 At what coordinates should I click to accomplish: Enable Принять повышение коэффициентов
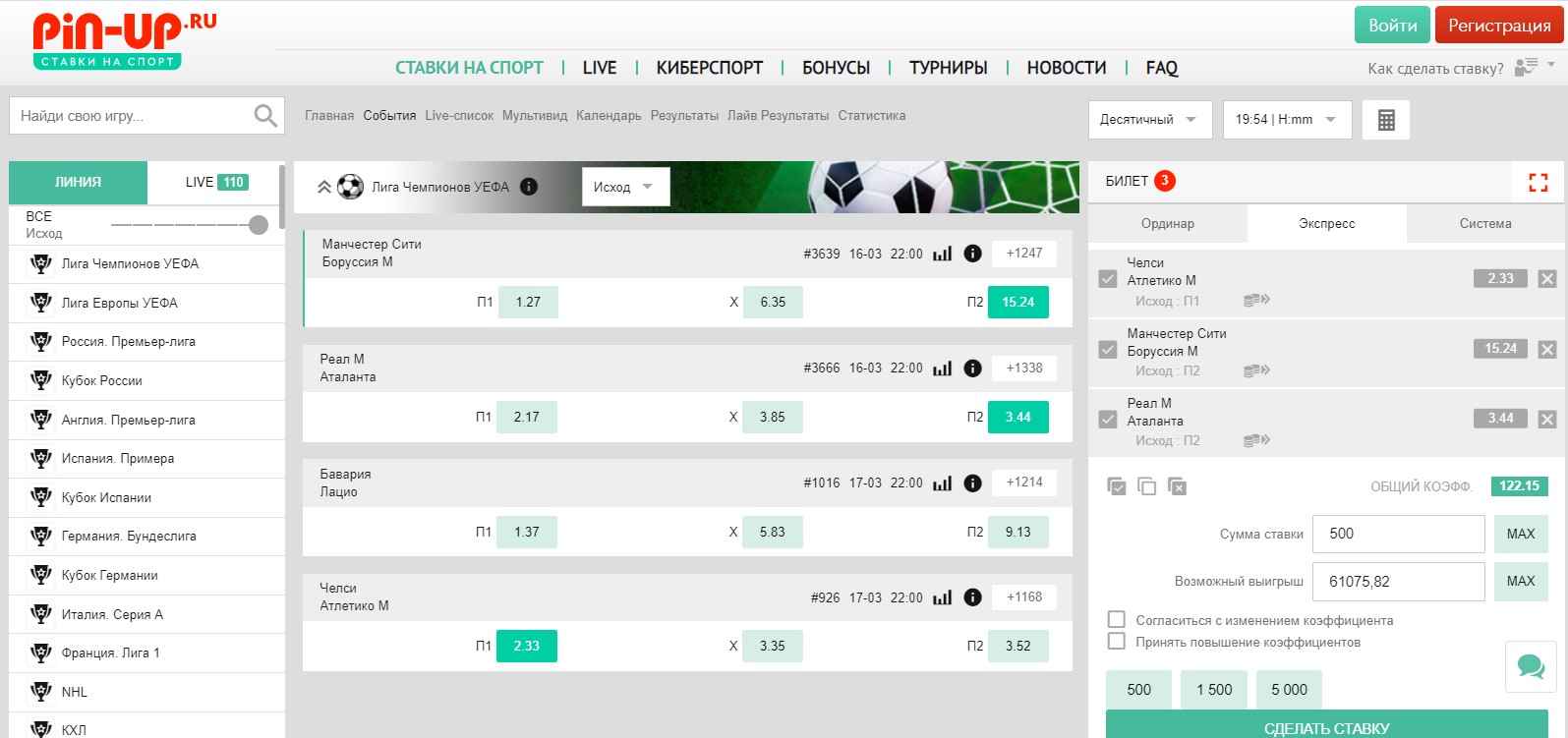(1116, 641)
